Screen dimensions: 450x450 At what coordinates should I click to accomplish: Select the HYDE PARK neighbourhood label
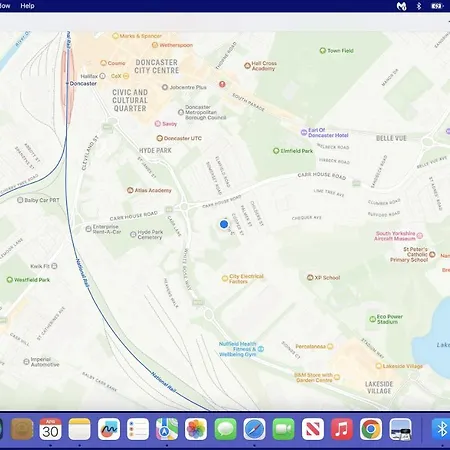(x=155, y=151)
